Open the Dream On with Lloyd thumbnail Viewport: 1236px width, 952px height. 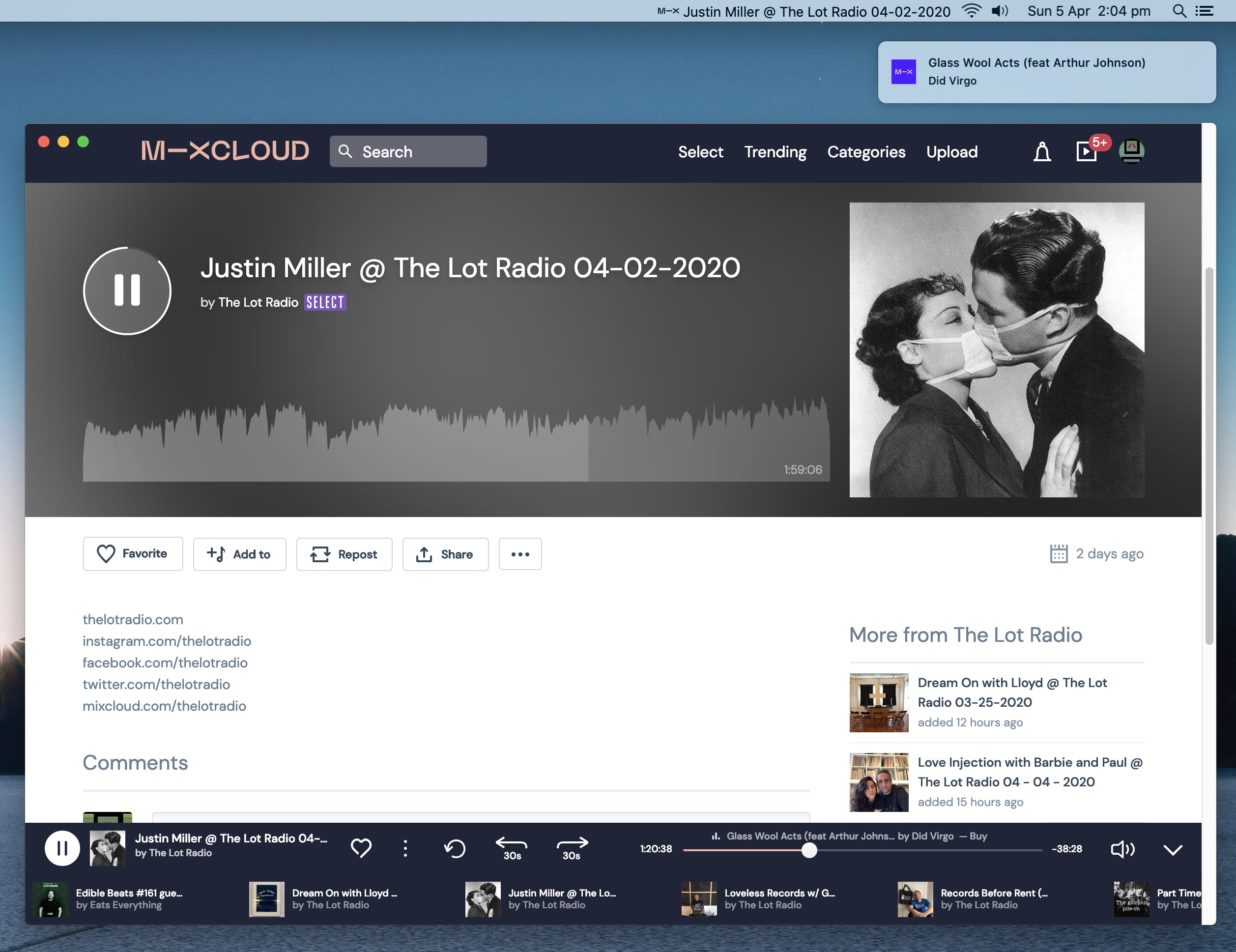point(878,702)
